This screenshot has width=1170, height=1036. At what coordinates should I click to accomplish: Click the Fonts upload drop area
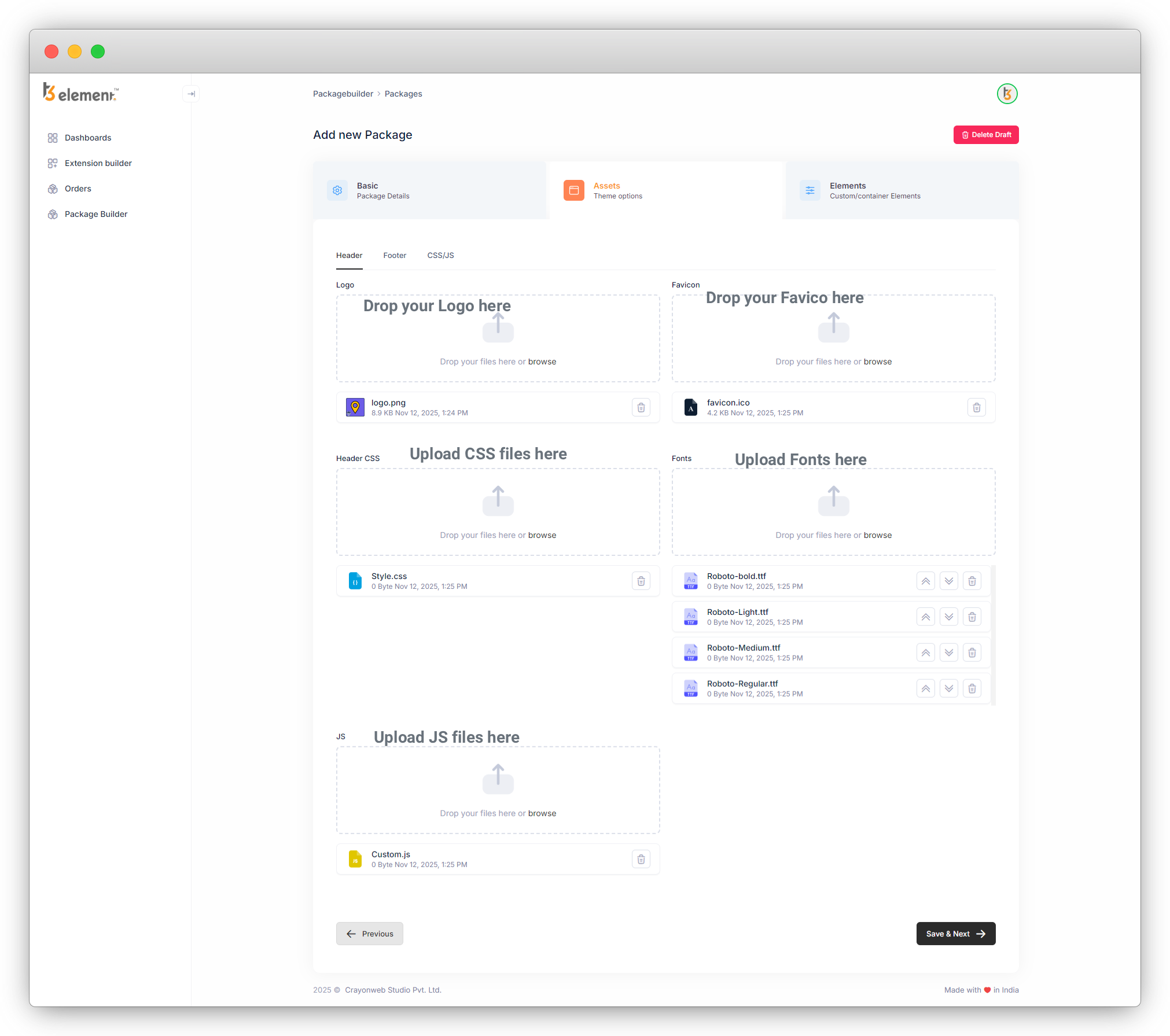(x=833, y=511)
